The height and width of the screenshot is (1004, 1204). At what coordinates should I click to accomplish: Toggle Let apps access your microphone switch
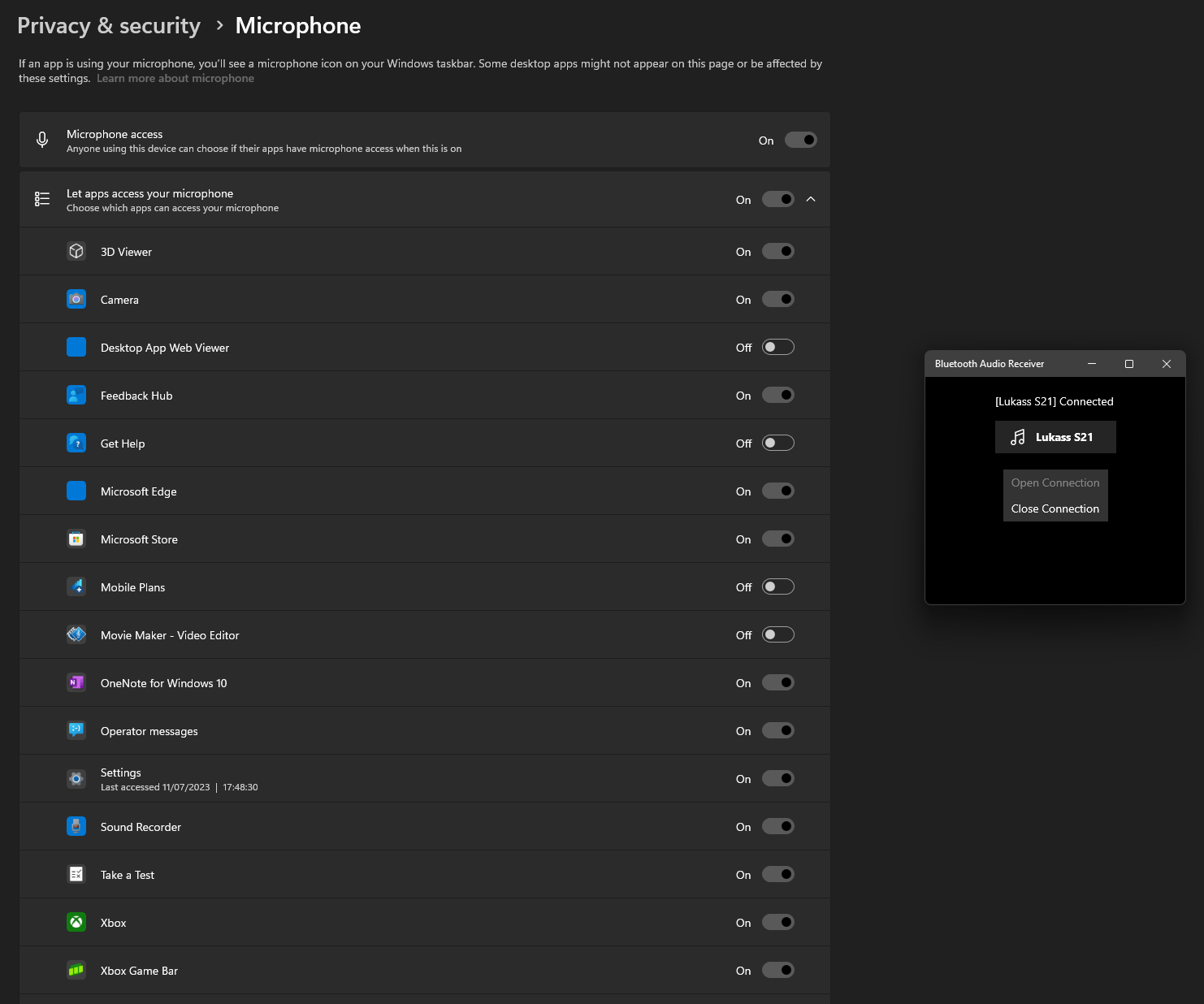(778, 199)
